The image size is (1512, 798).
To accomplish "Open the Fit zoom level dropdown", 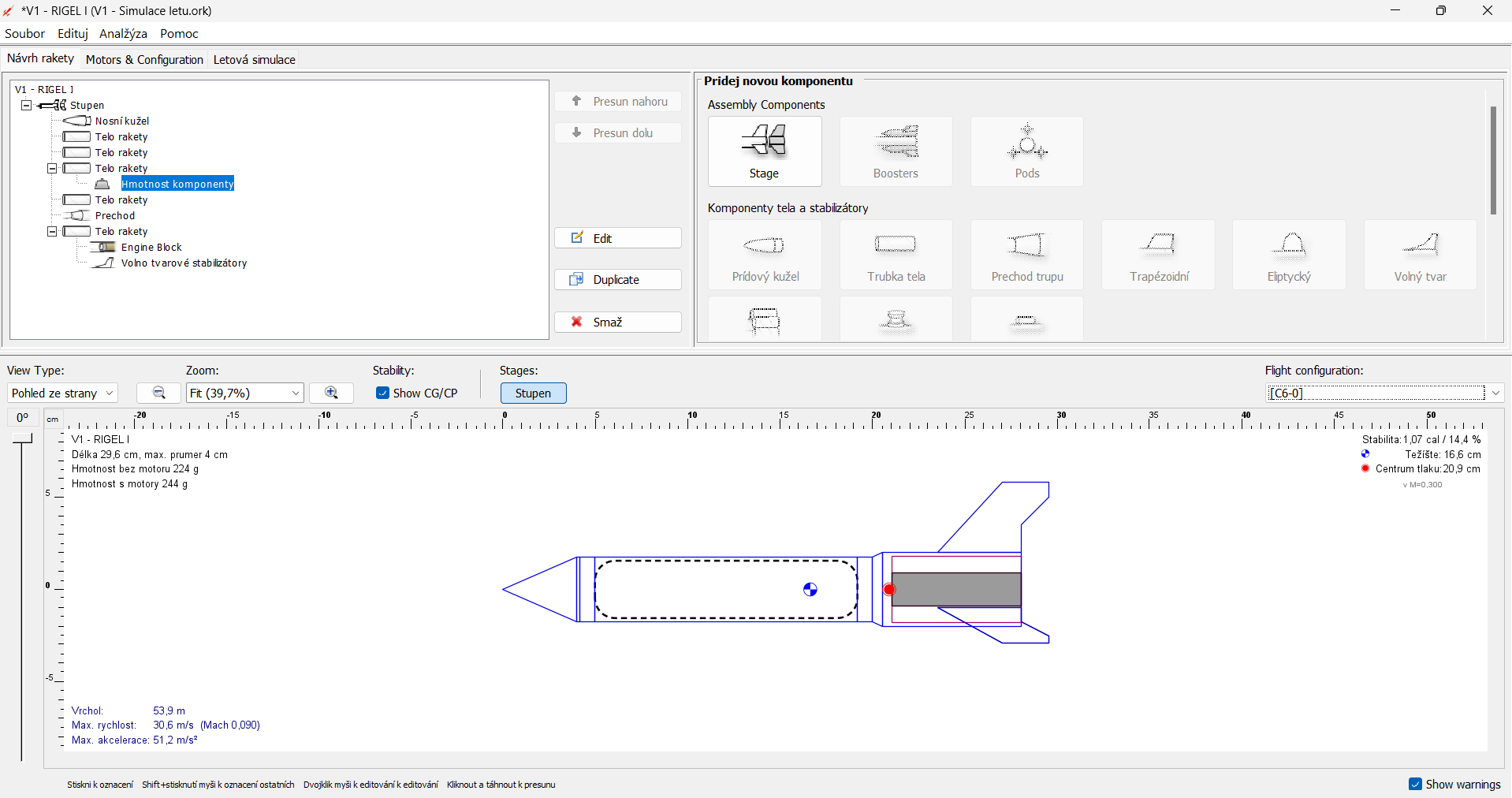I will 244,393.
